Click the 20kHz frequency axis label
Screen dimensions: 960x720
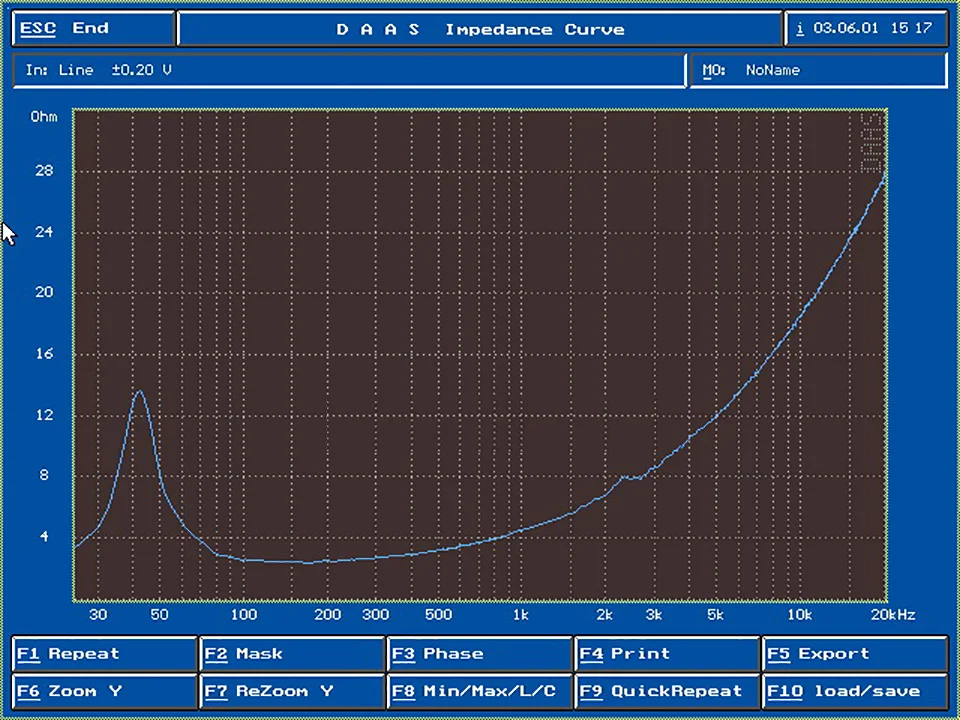(893, 615)
